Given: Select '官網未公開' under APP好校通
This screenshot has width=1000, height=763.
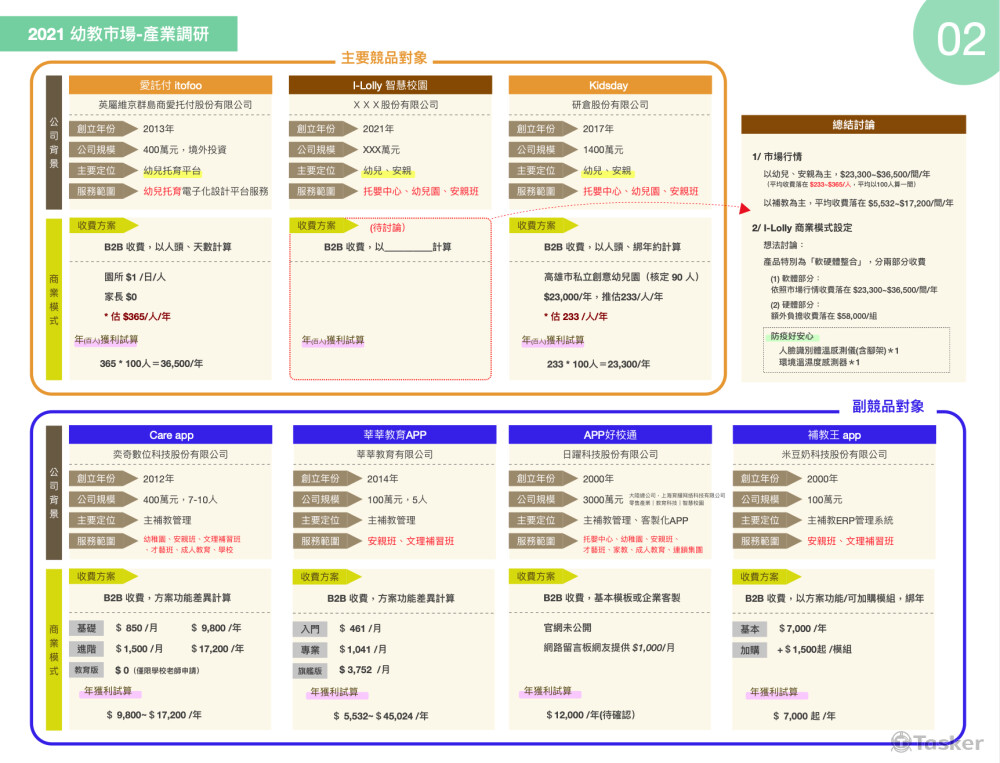Looking at the screenshot, I should (568, 628).
